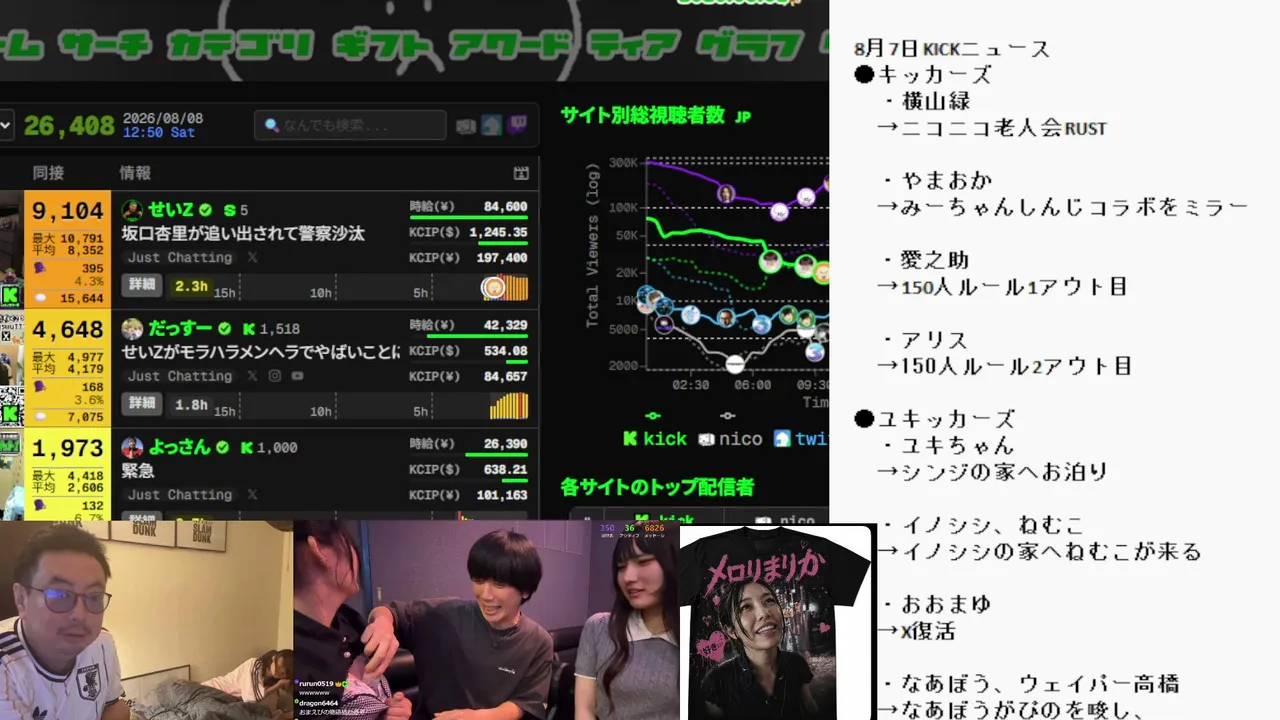This screenshot has width=1280, height=720.
Task: Click the magnifier icon in the search box
Action: tap(271, 126)
